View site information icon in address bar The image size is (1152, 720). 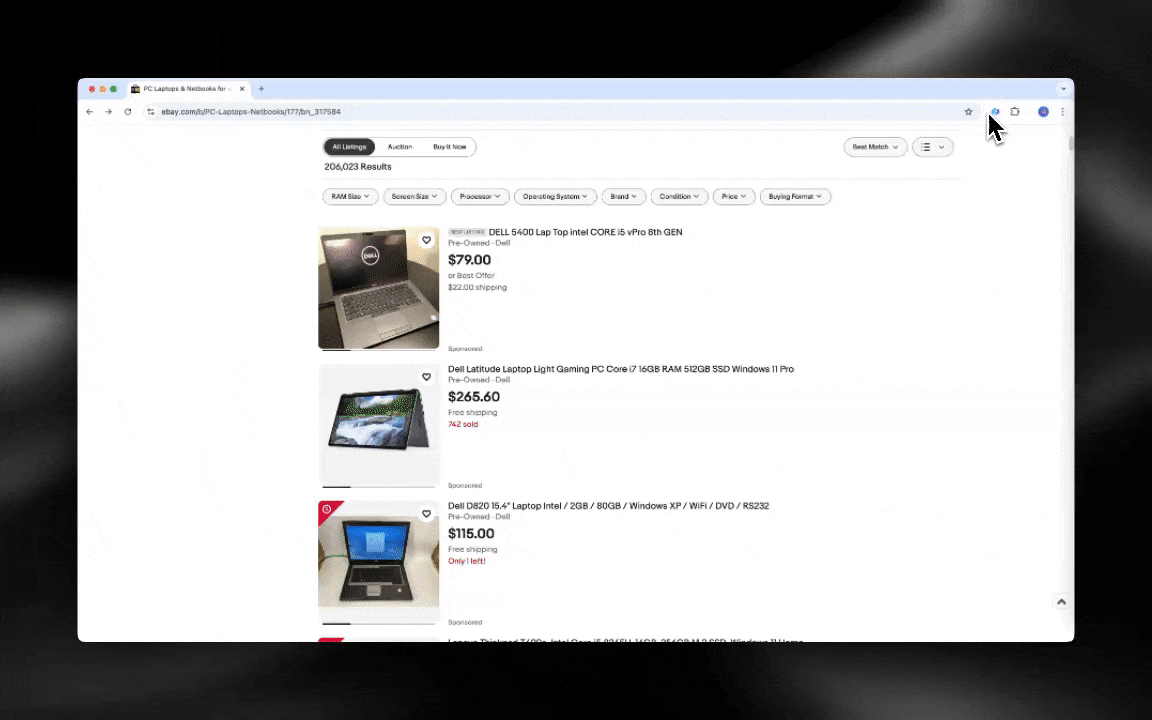[151, 112]
